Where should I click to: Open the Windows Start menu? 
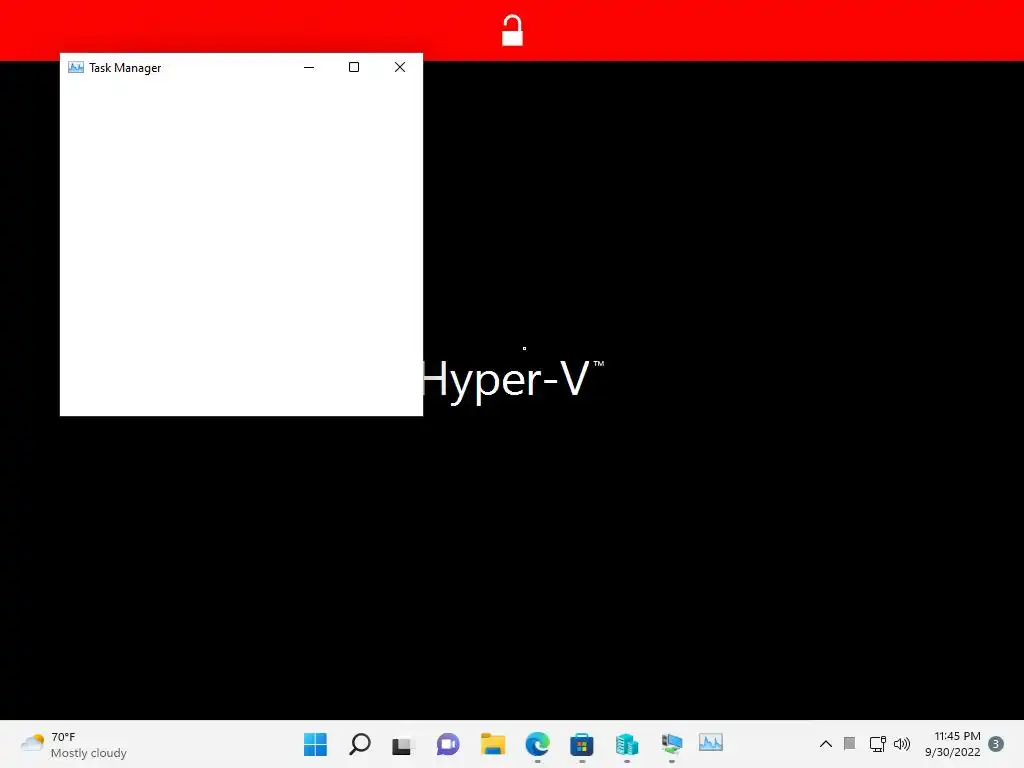point(315,744)
